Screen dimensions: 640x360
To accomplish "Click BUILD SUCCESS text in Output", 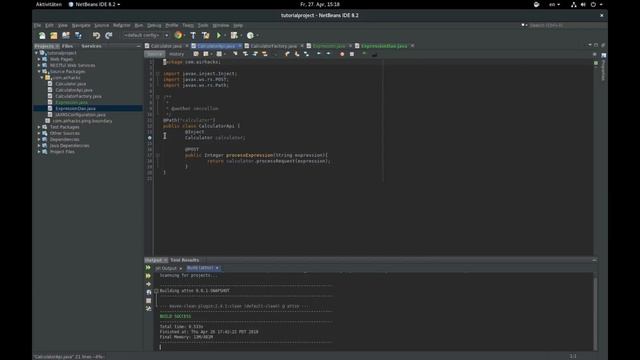I will [176, 316].
